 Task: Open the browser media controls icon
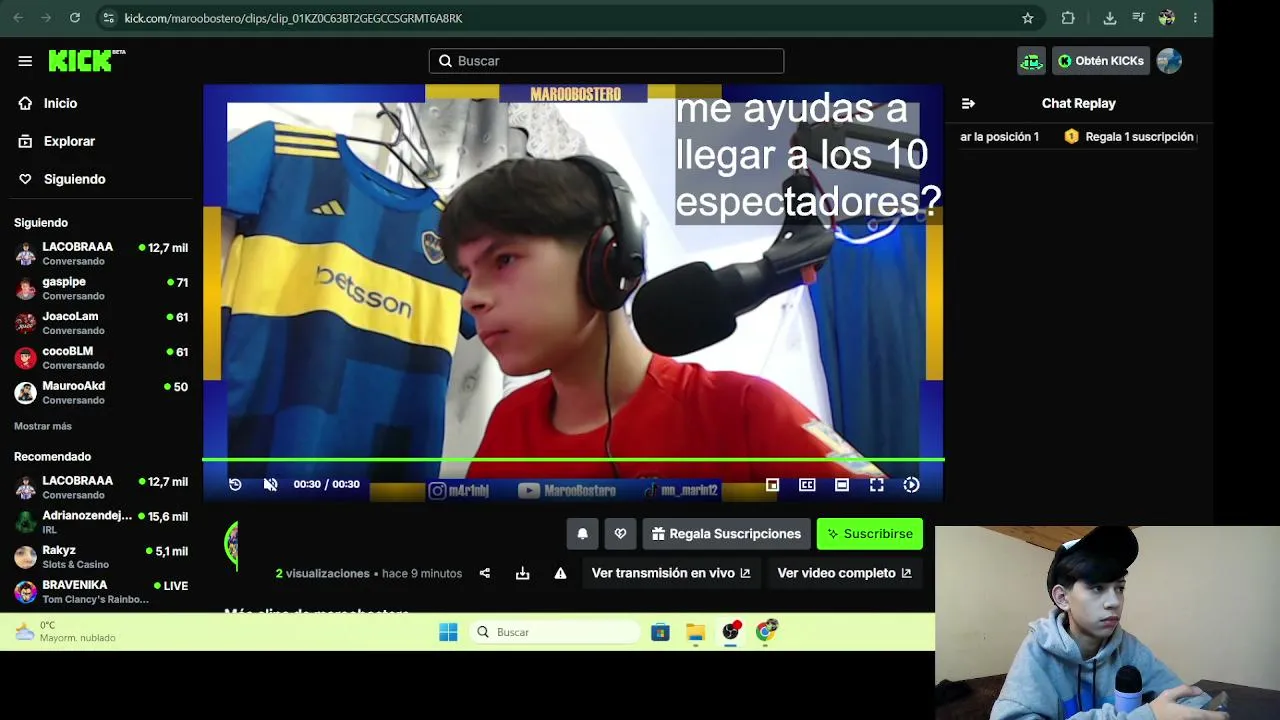(1138, 18)
